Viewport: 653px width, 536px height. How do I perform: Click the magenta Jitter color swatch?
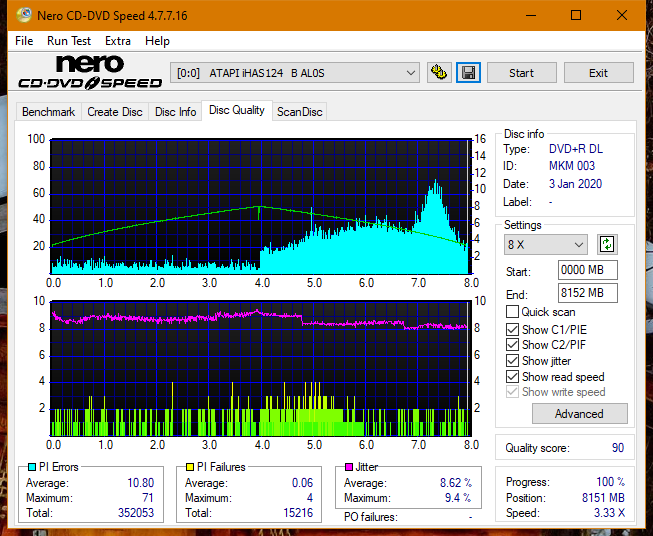coord(349,467)
